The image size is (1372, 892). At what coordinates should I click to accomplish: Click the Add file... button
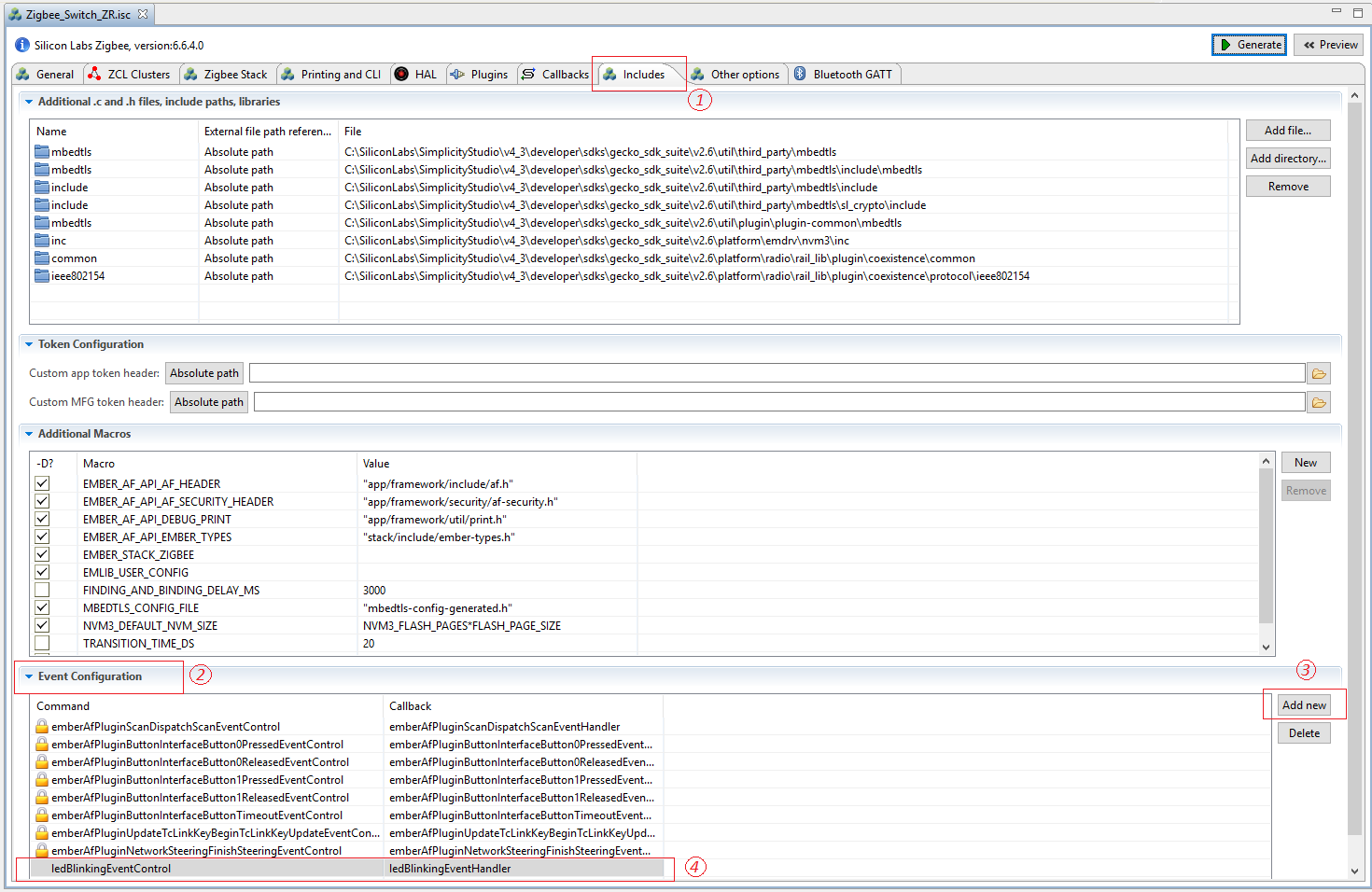click(1287, 131)
